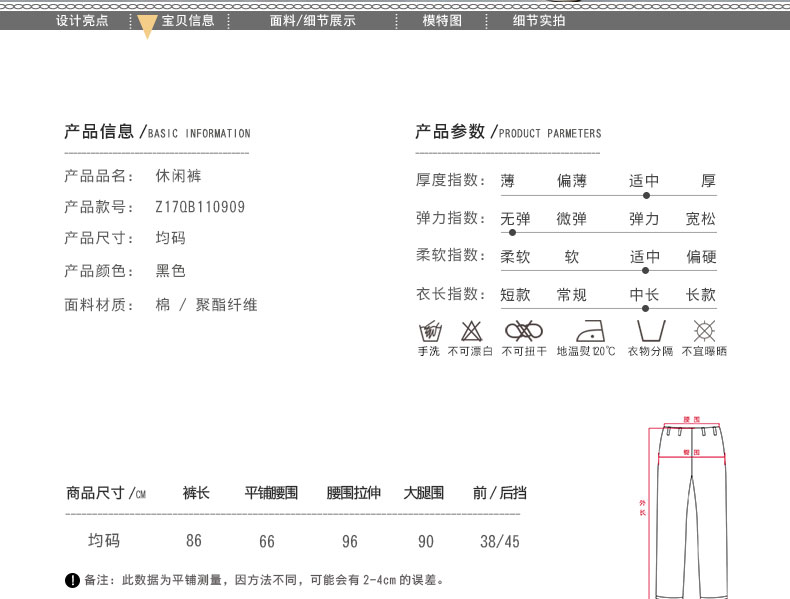Open the 细节实拍 tab
Viewport: 790px width, 599px height.
[x=539, y=20]
